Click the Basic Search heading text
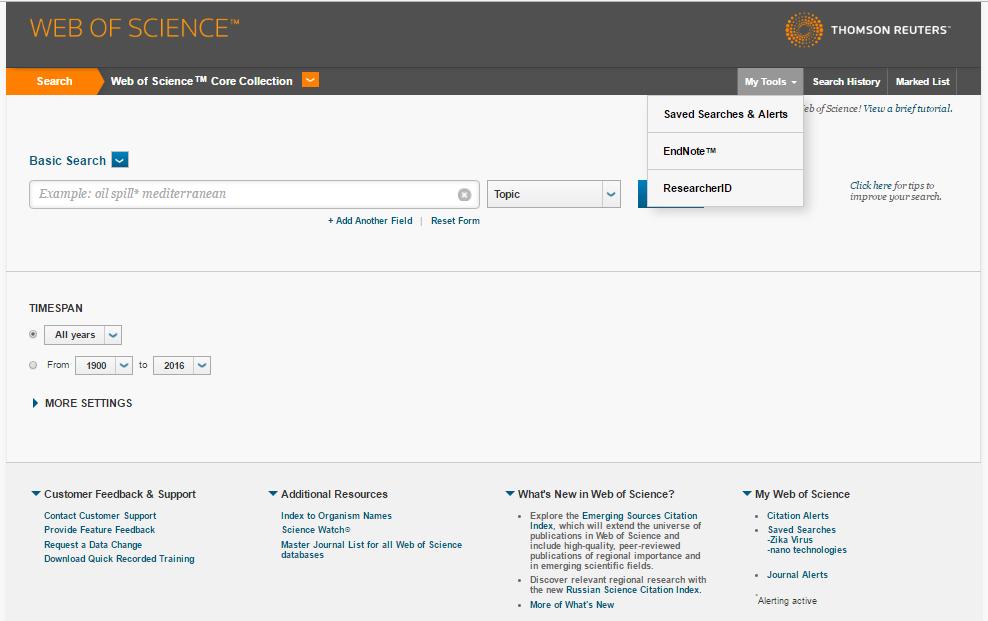988x621 pixels. coord(67,161)
